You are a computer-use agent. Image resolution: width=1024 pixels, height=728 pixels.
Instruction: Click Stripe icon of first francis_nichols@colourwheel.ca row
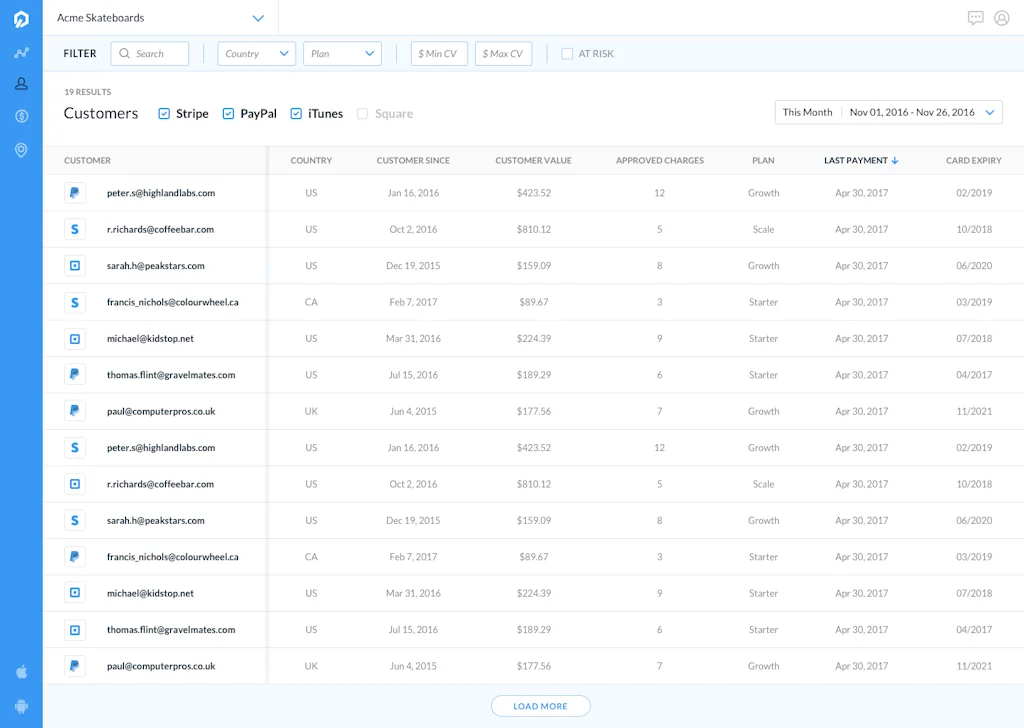pos(74,302)
